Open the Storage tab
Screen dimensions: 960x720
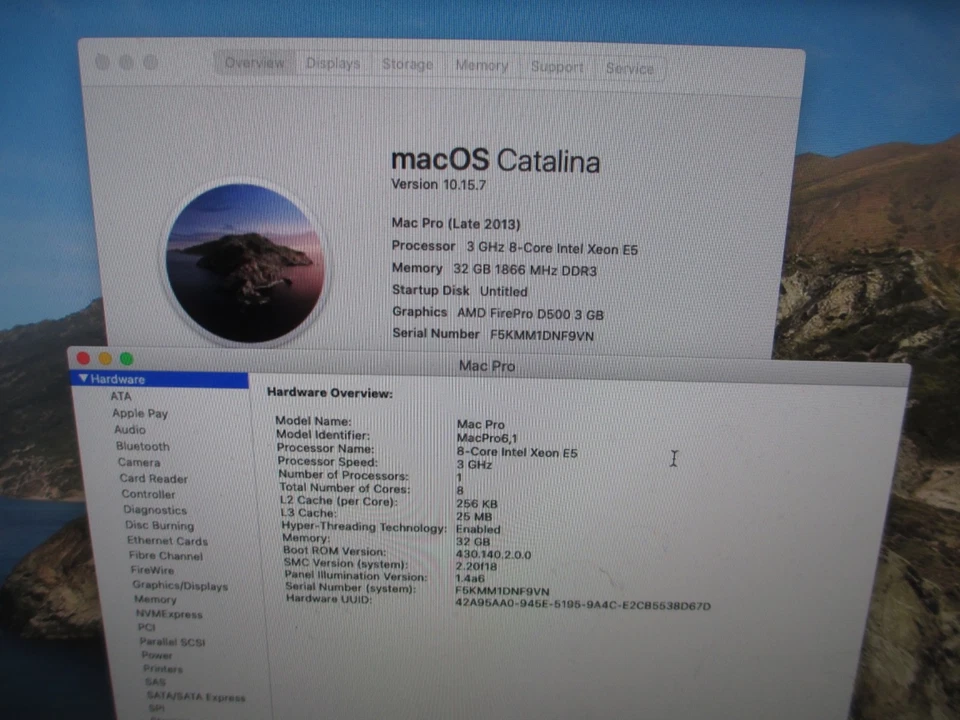click(x=407, y=64)
